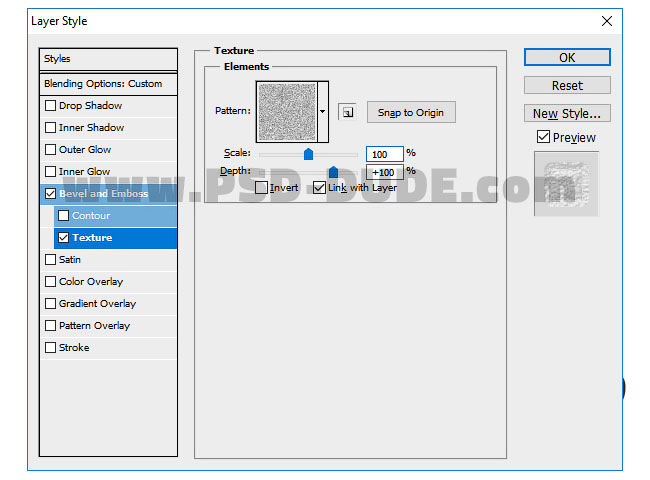Image resolution: width=650 pixels, height=480 pixels.
Task: Enable the Stroke checkbox
Action: point(51,347)
